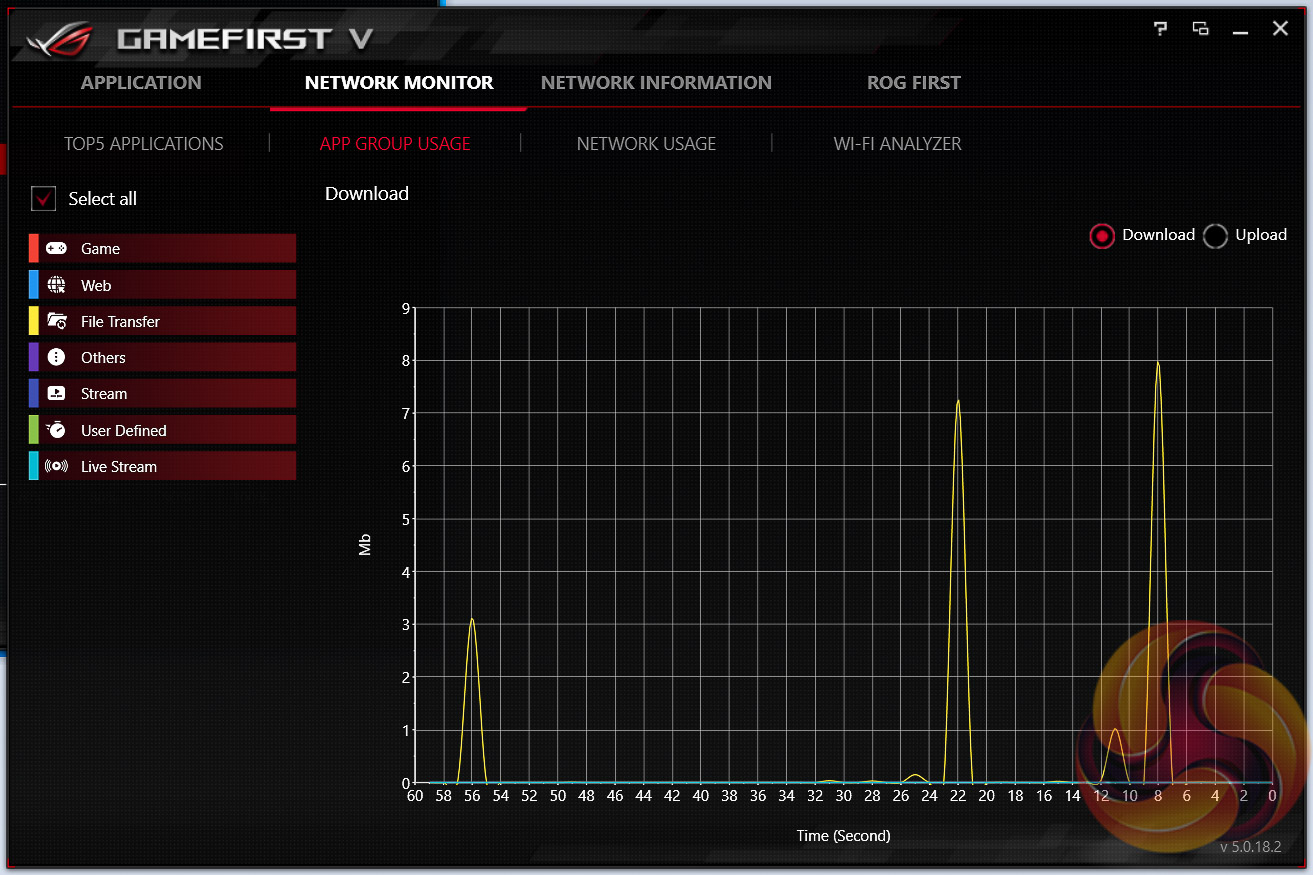This screenshot has width=1313, height=875.
Task: Select the APP GROUP USAGE sub-tab
Action: pyautogui.click(x=395, y=144)
